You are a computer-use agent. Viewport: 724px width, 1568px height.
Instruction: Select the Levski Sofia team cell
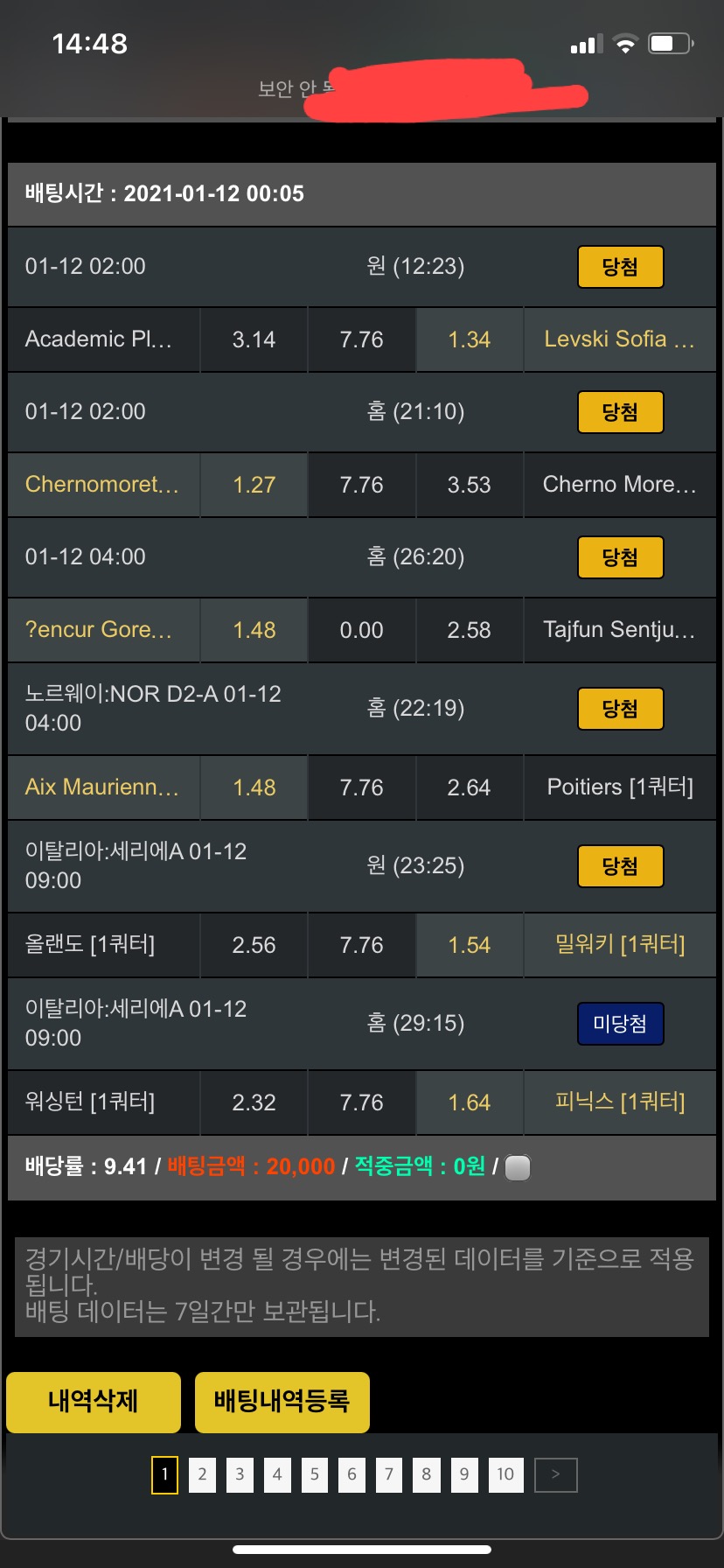(x=619, y=339)
